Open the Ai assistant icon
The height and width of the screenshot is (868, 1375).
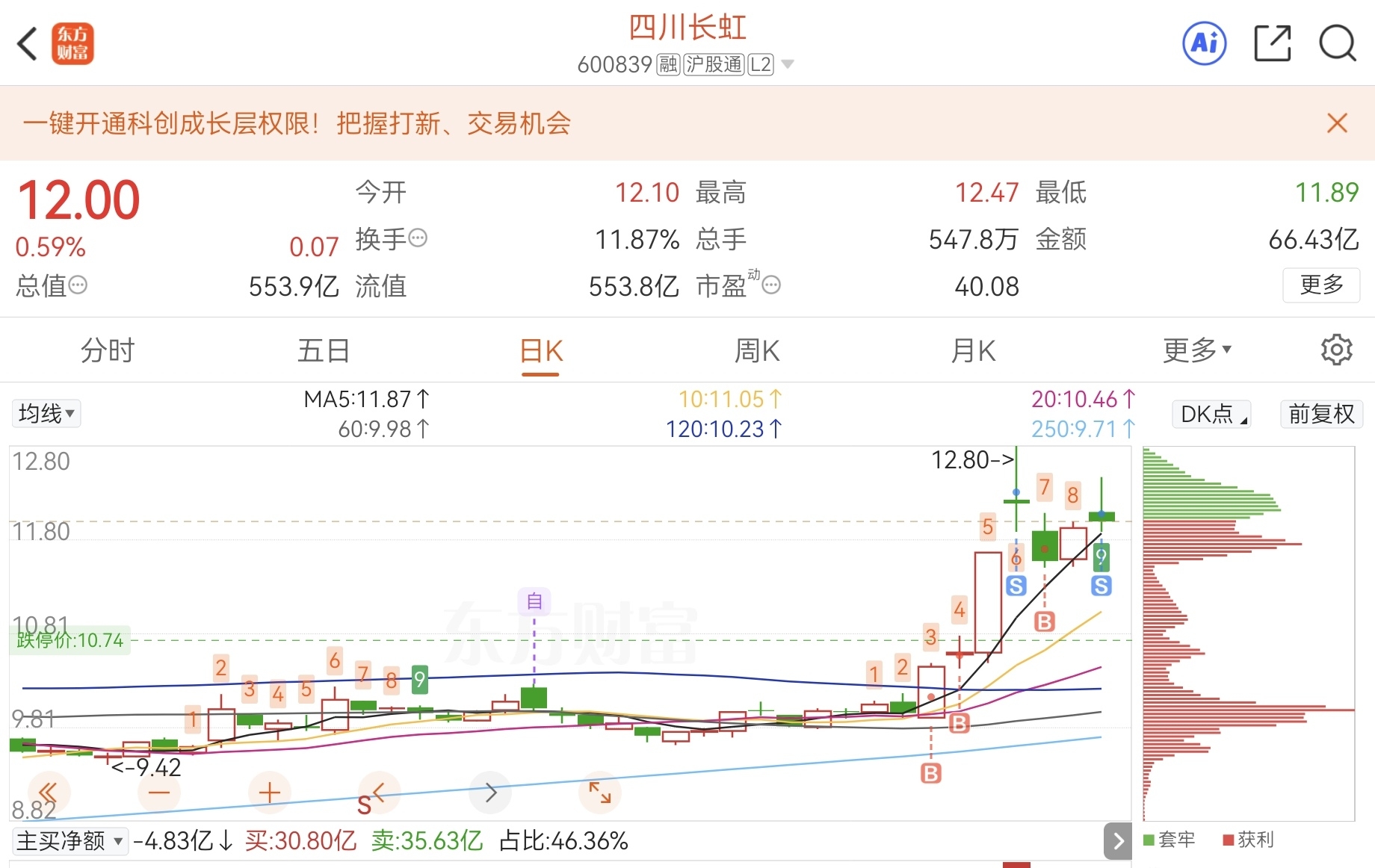pos(1205,43)
